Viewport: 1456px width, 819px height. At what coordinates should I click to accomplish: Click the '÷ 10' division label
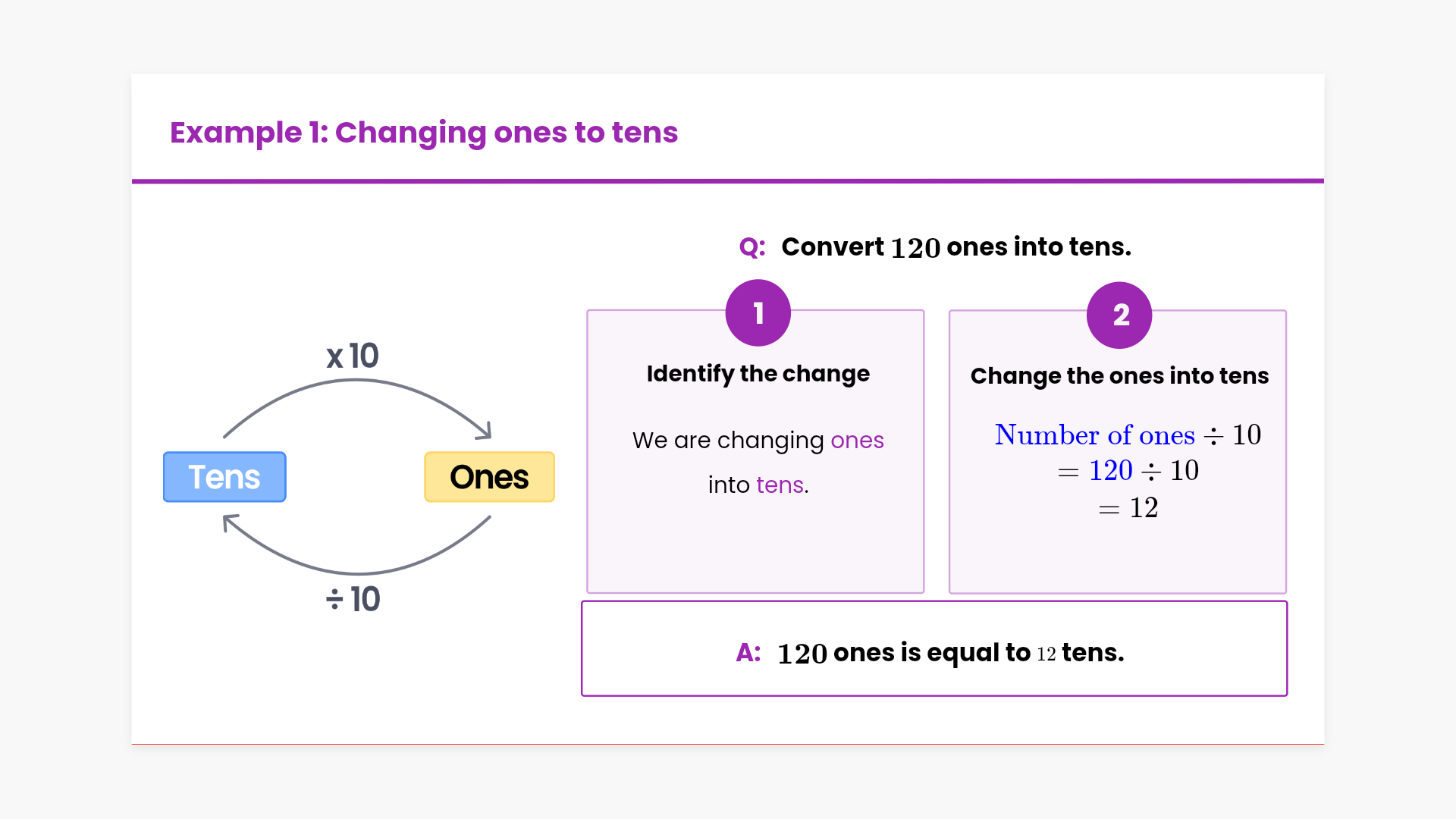point(353,599)
